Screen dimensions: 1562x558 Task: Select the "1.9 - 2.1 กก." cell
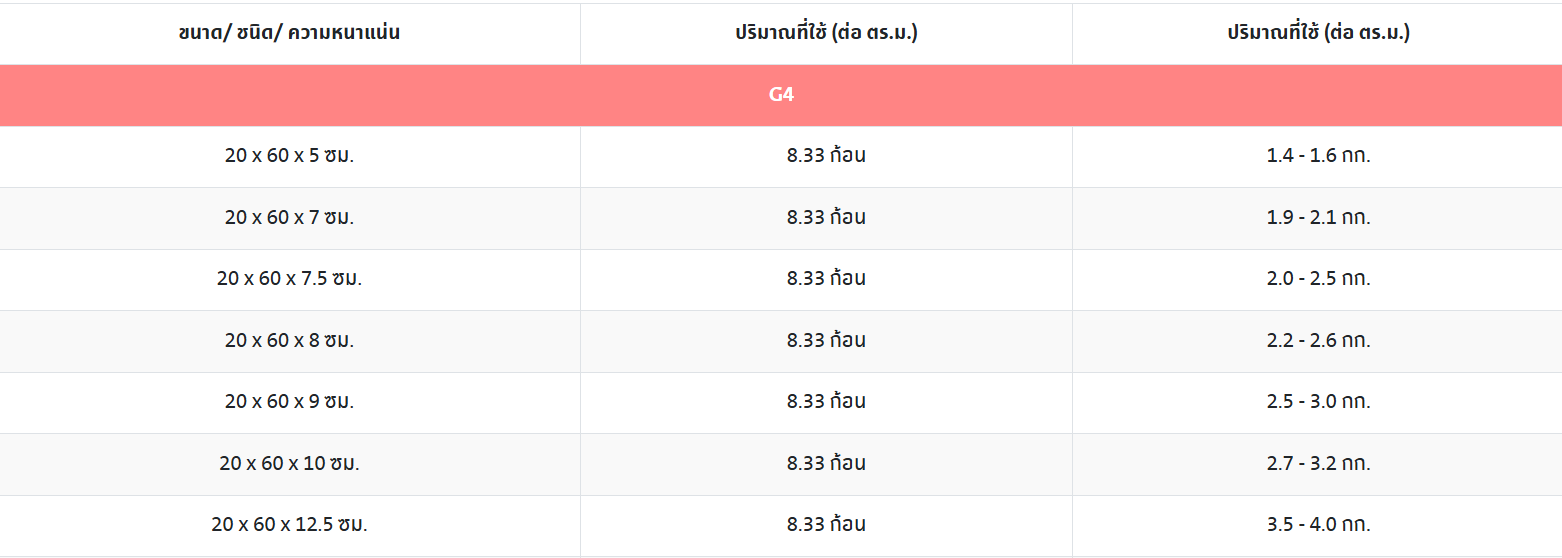pos(1318,217)
